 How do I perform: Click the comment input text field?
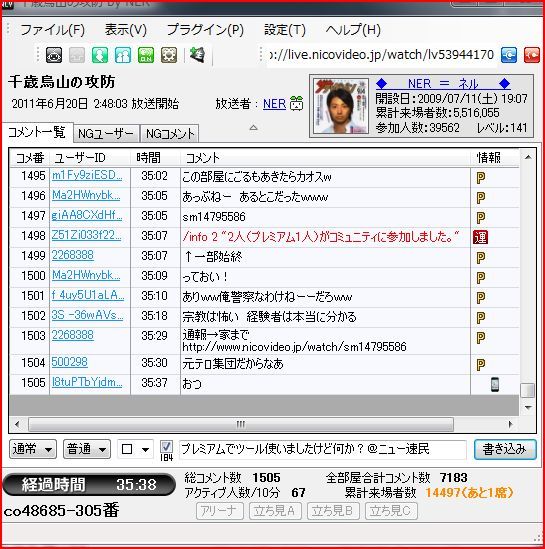pos(323,449)
